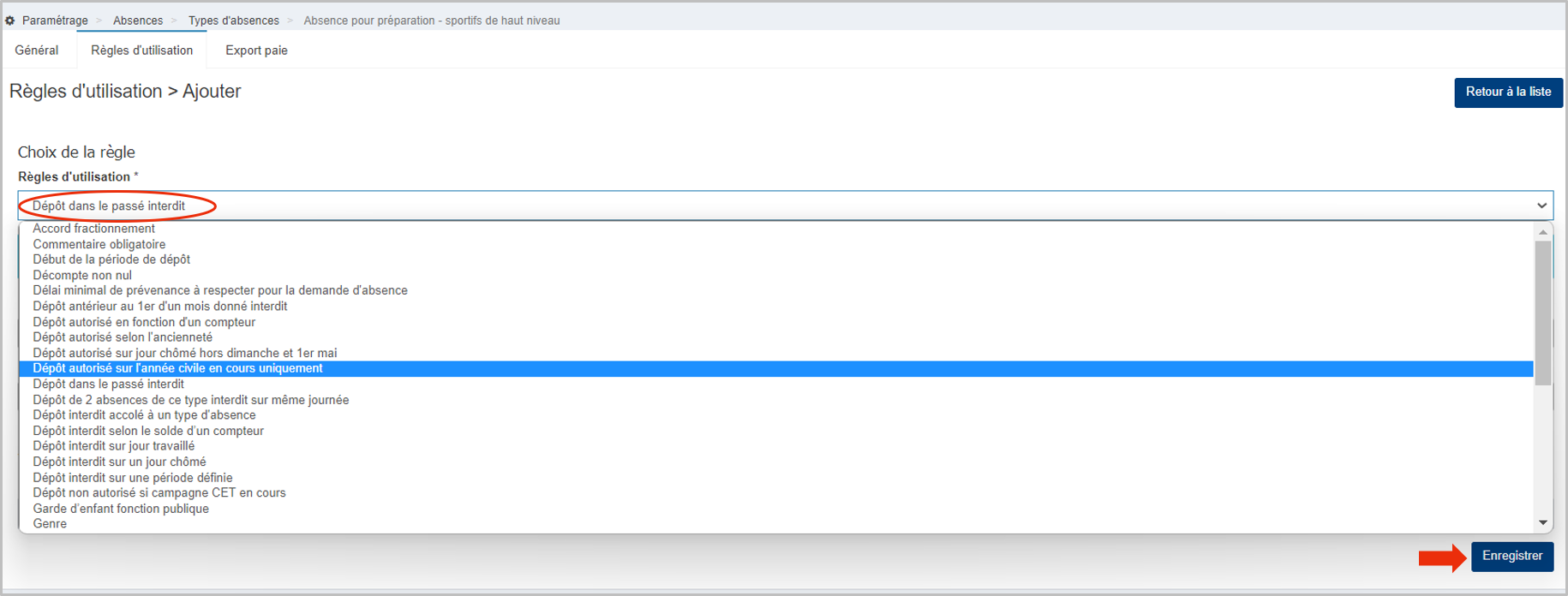This screenshot has width=1568, height=596.
Task: Save with the Enregistrer button
Action: click(1512, 557)
